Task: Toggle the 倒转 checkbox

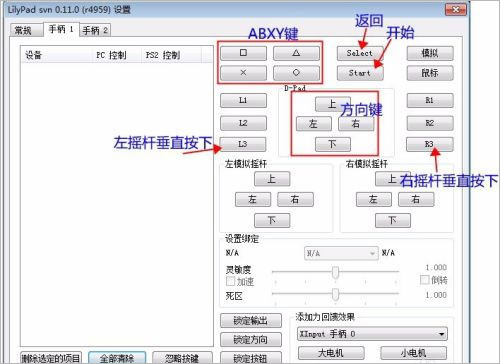Action: click(424, 280)
